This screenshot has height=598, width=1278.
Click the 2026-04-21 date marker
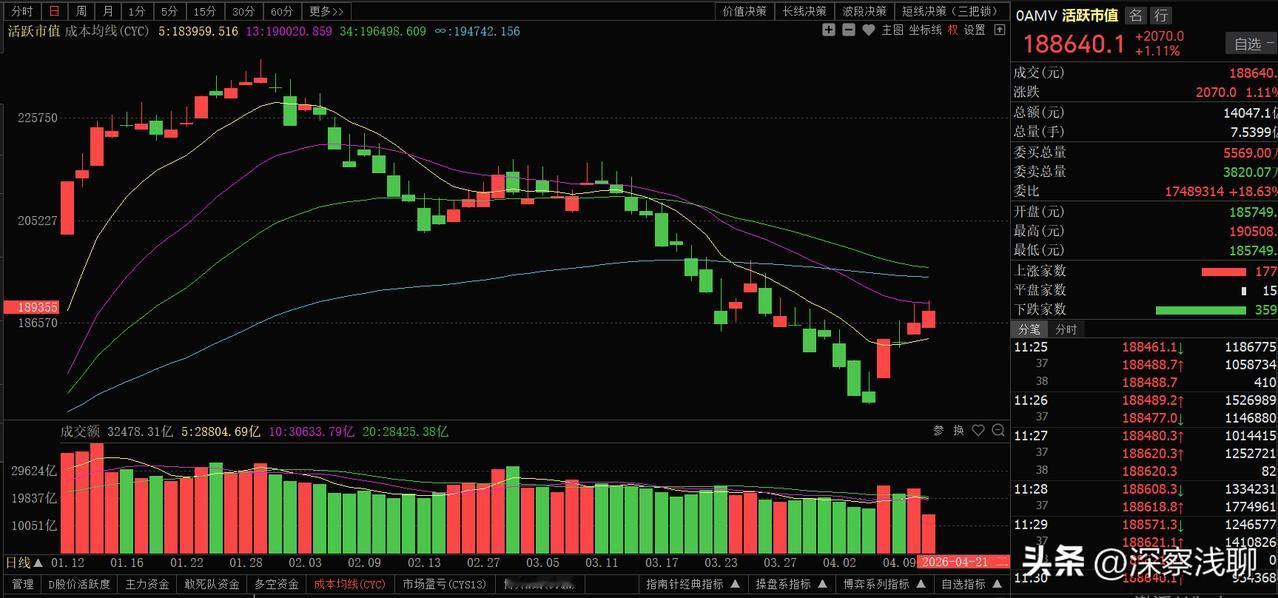(964, 563)
